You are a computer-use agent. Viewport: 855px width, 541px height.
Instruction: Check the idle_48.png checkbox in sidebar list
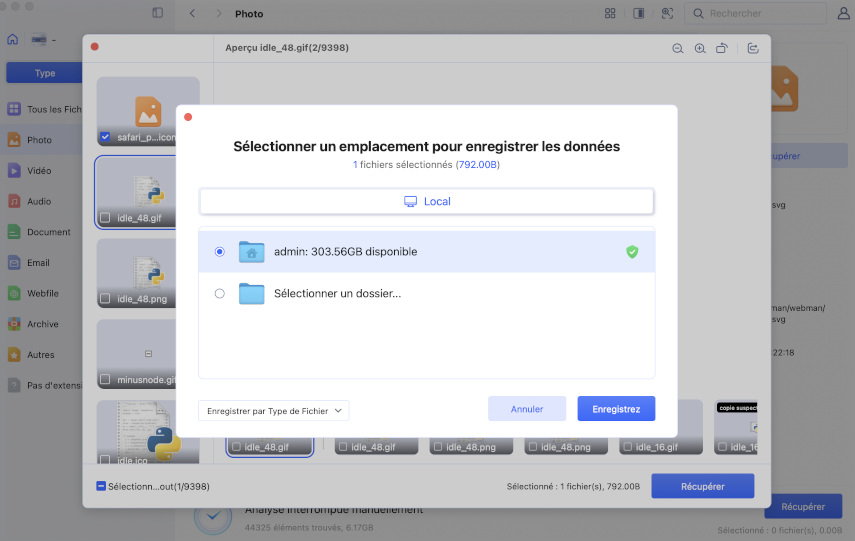[x=105, y=299]
